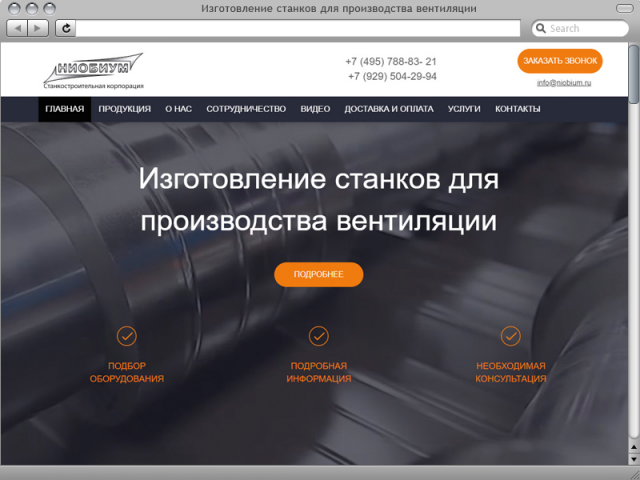Go back with the browser back arrow
This screenshot has height=480, width=640.
coord(18,28)
